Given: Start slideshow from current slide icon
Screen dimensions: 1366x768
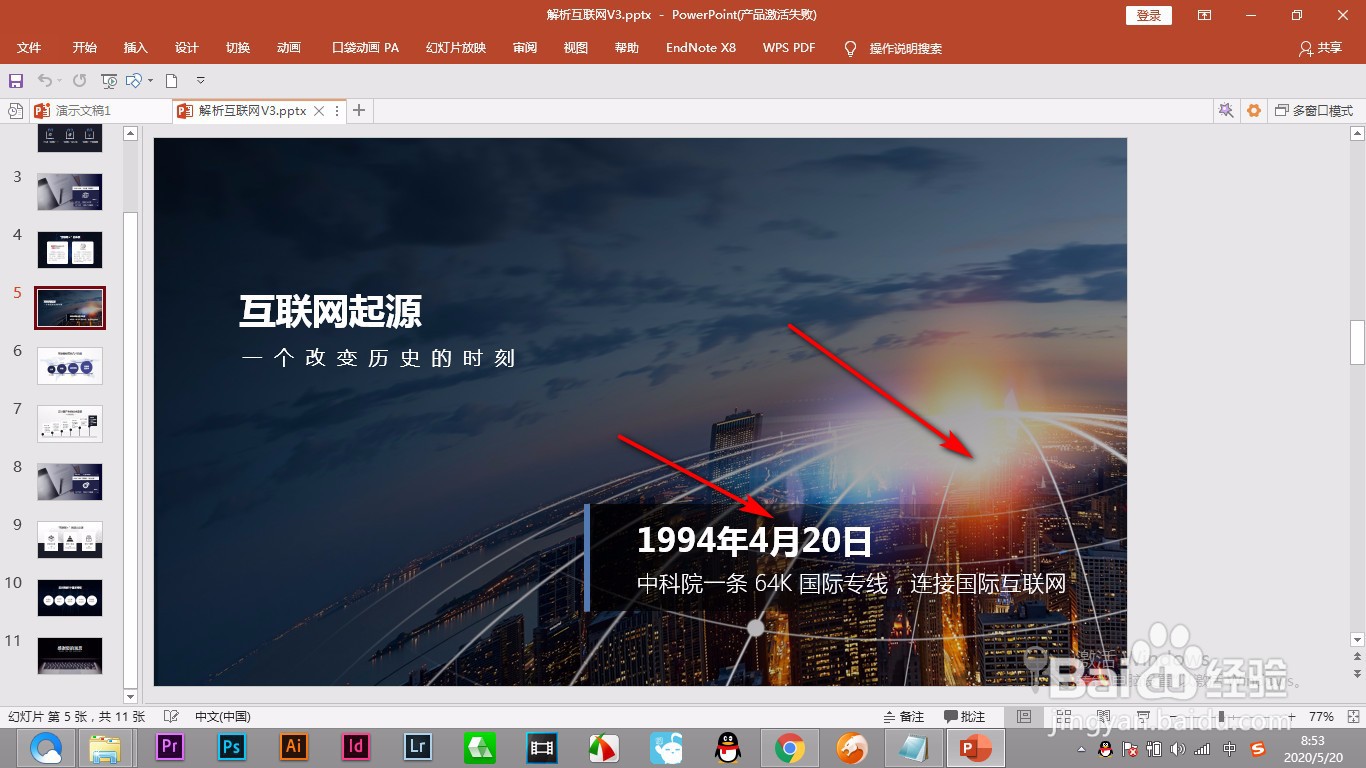Looking at the screenshot, I should 109,80.
